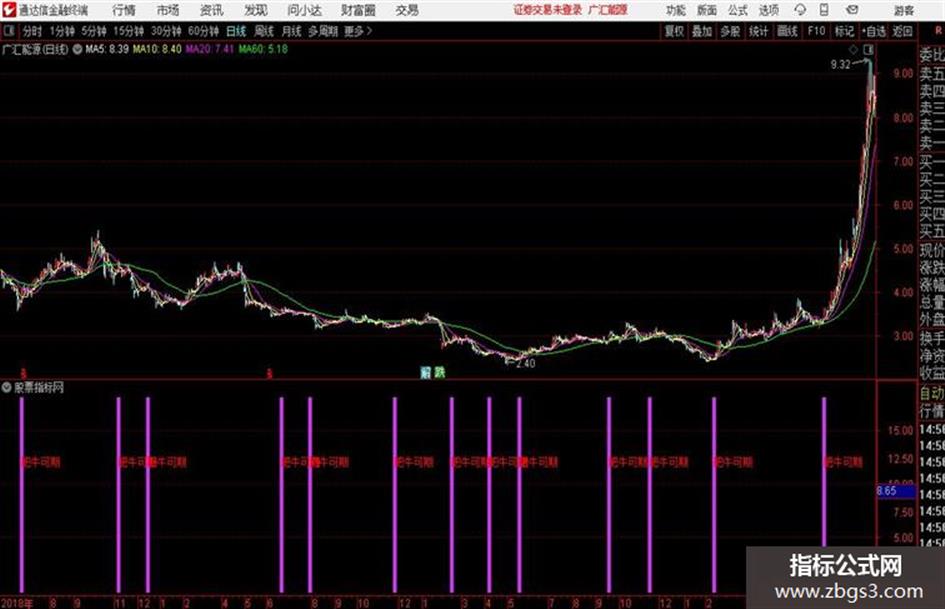This screenshot has width=945, height=609.
Task: Select the 多周期 tab
Action: click(x=323, y=31)
